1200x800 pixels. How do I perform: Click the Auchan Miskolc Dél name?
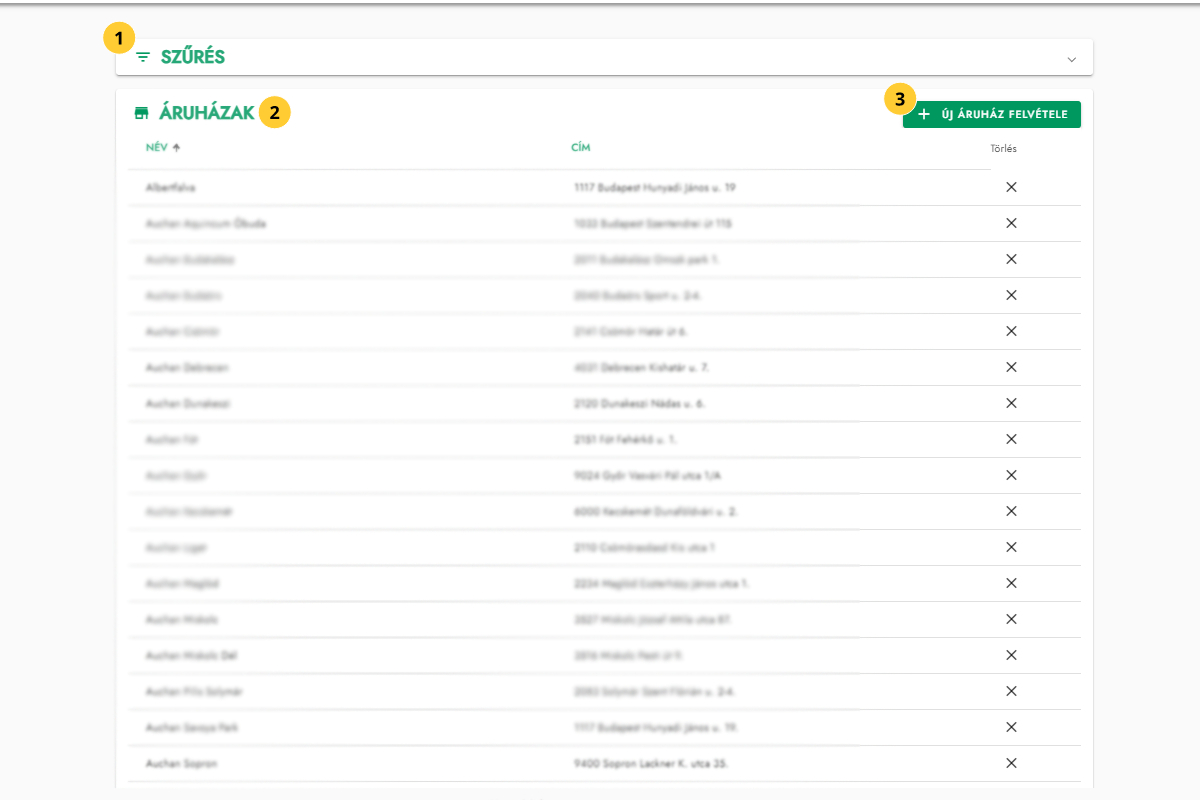(192, 655)
